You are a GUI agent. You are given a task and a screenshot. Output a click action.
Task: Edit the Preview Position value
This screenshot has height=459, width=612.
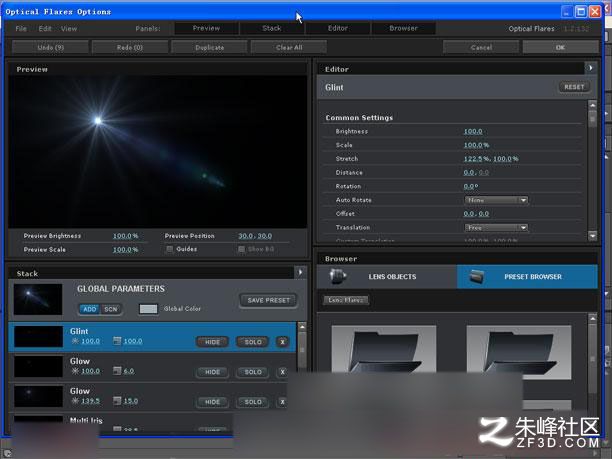pyautogui.click(x=255, y=236)
